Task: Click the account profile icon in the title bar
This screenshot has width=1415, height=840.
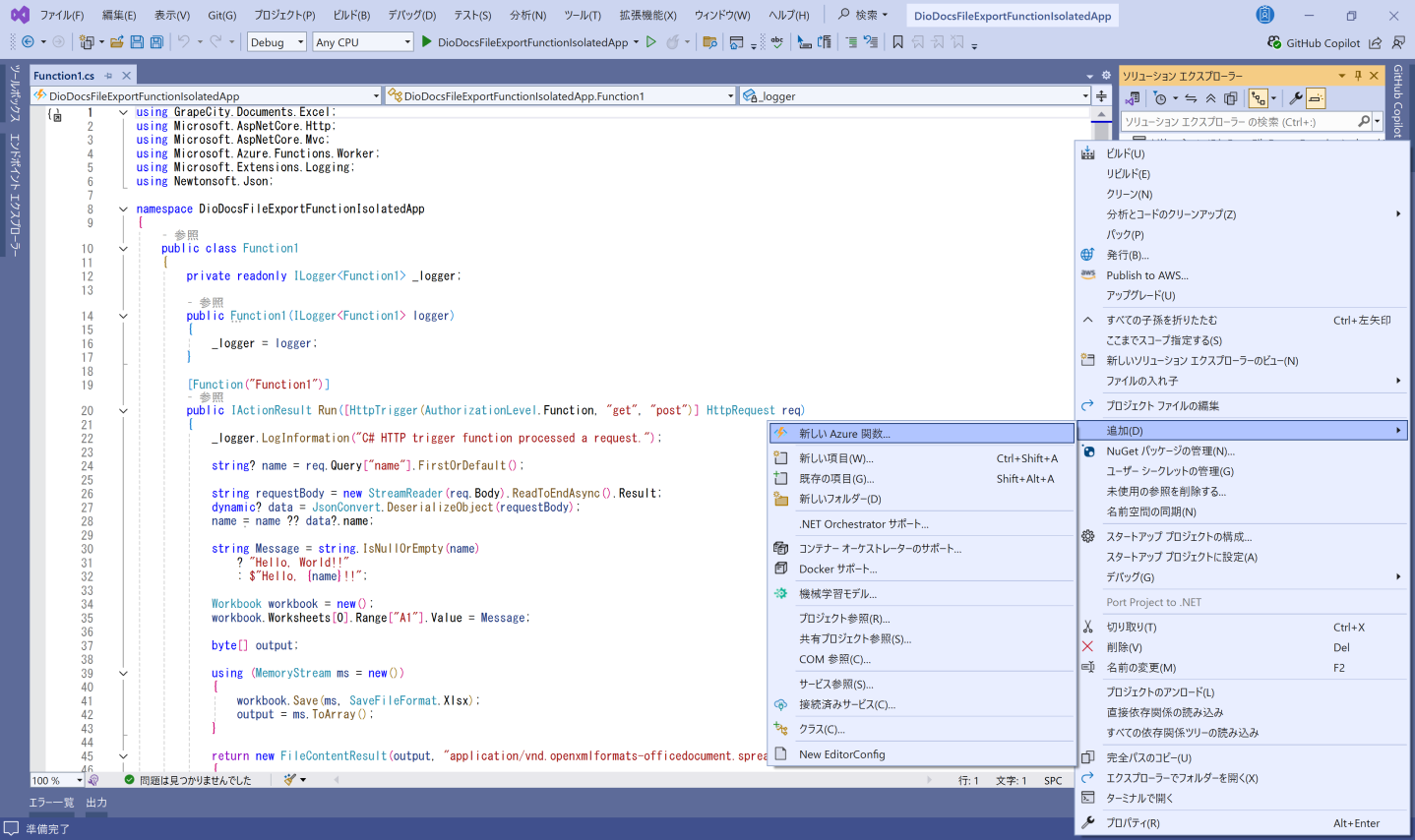Action: tap(1265, 15)
